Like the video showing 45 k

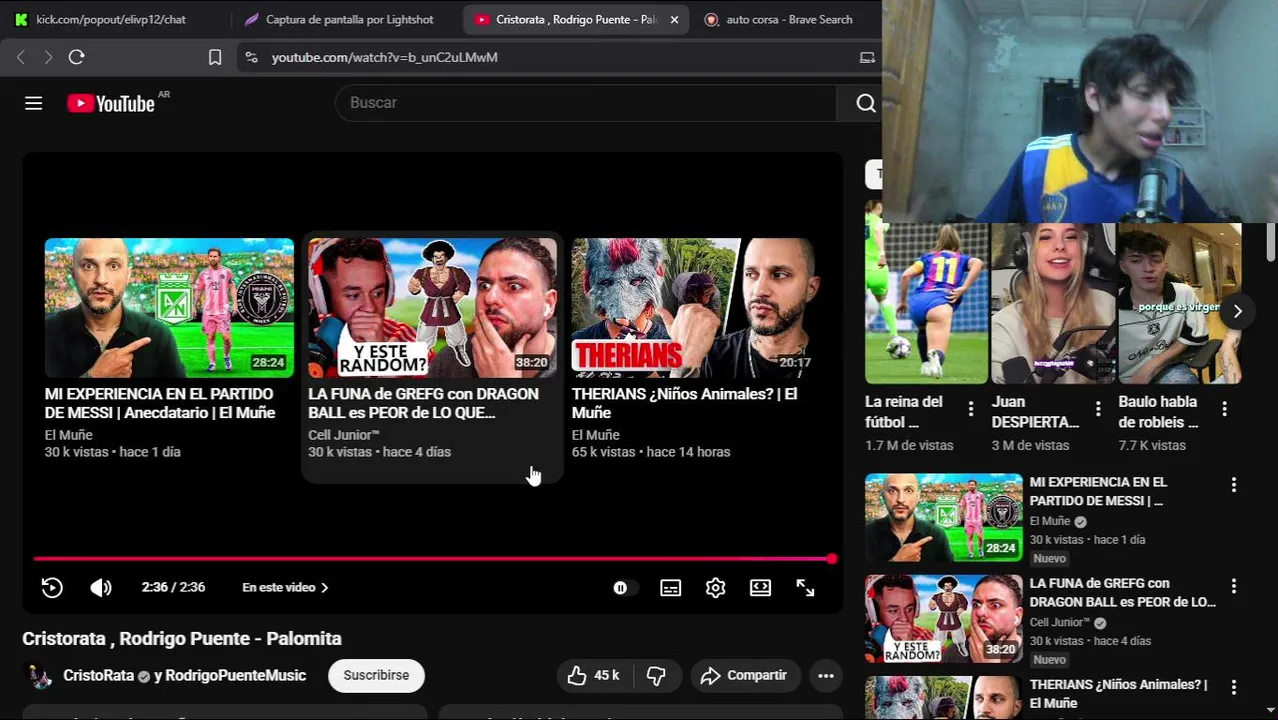coord(594,676)
